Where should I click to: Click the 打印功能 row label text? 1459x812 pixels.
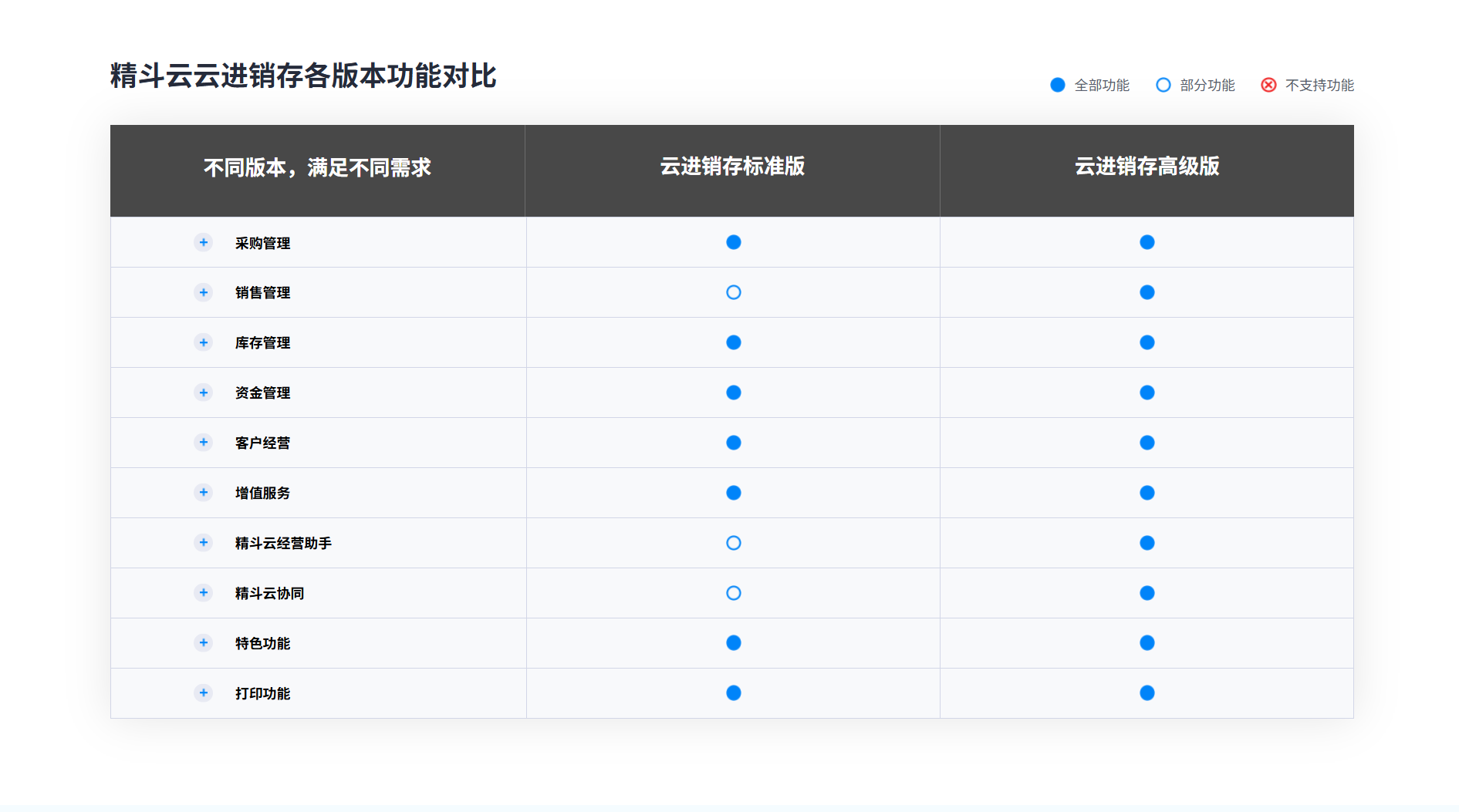(262, 693)
